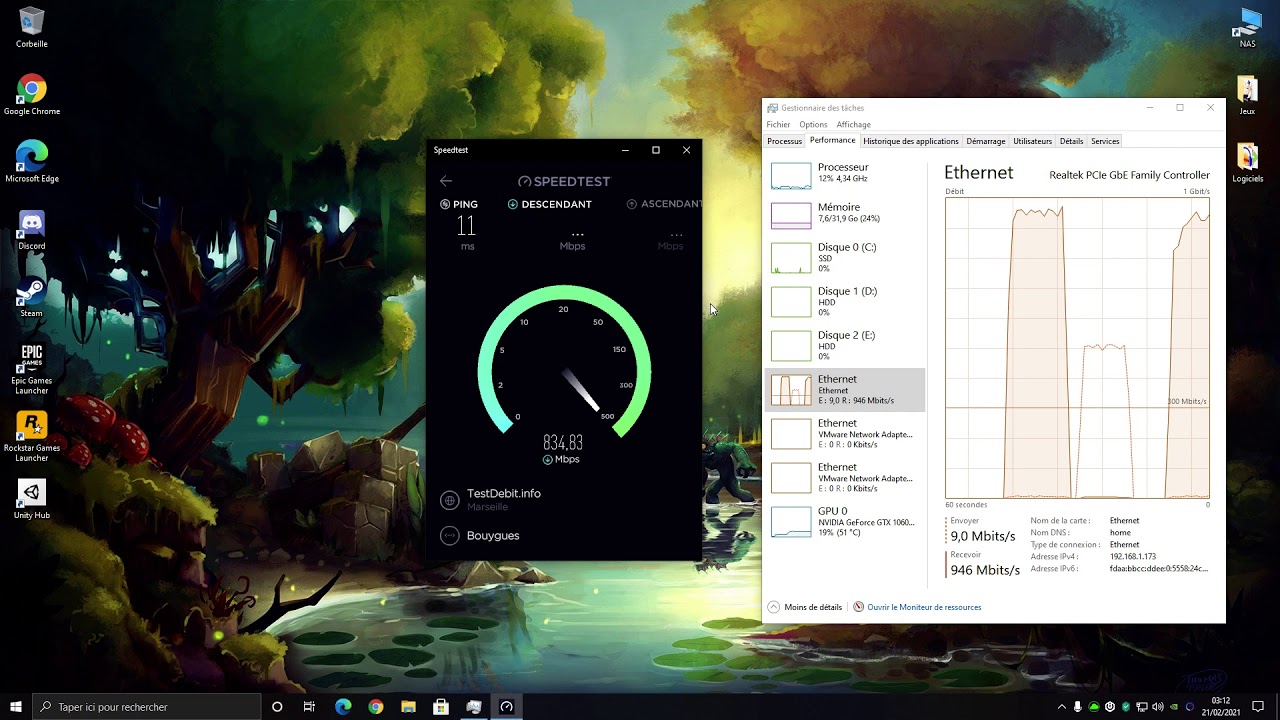This screenshot has width=1280, height=720.
Task: Select the Rockstar Games Launcher icon
Action: (x=32, y=437)
